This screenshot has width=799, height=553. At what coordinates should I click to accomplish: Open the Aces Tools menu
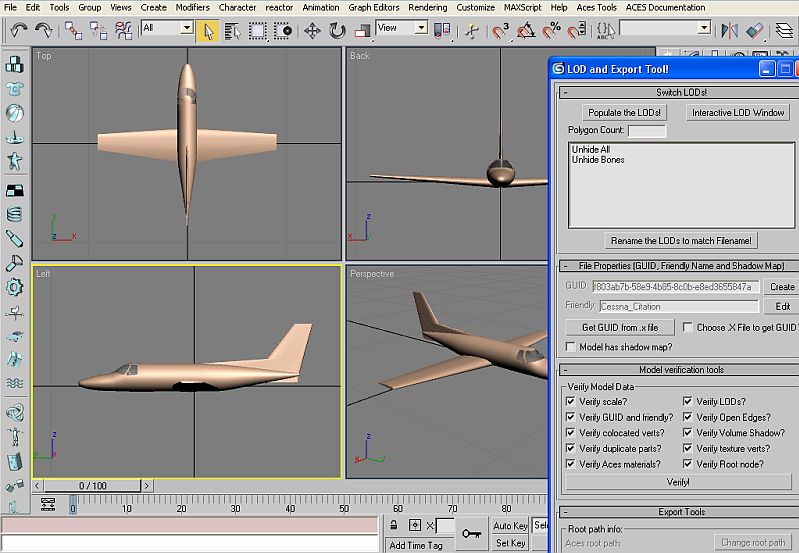[595, 7]
